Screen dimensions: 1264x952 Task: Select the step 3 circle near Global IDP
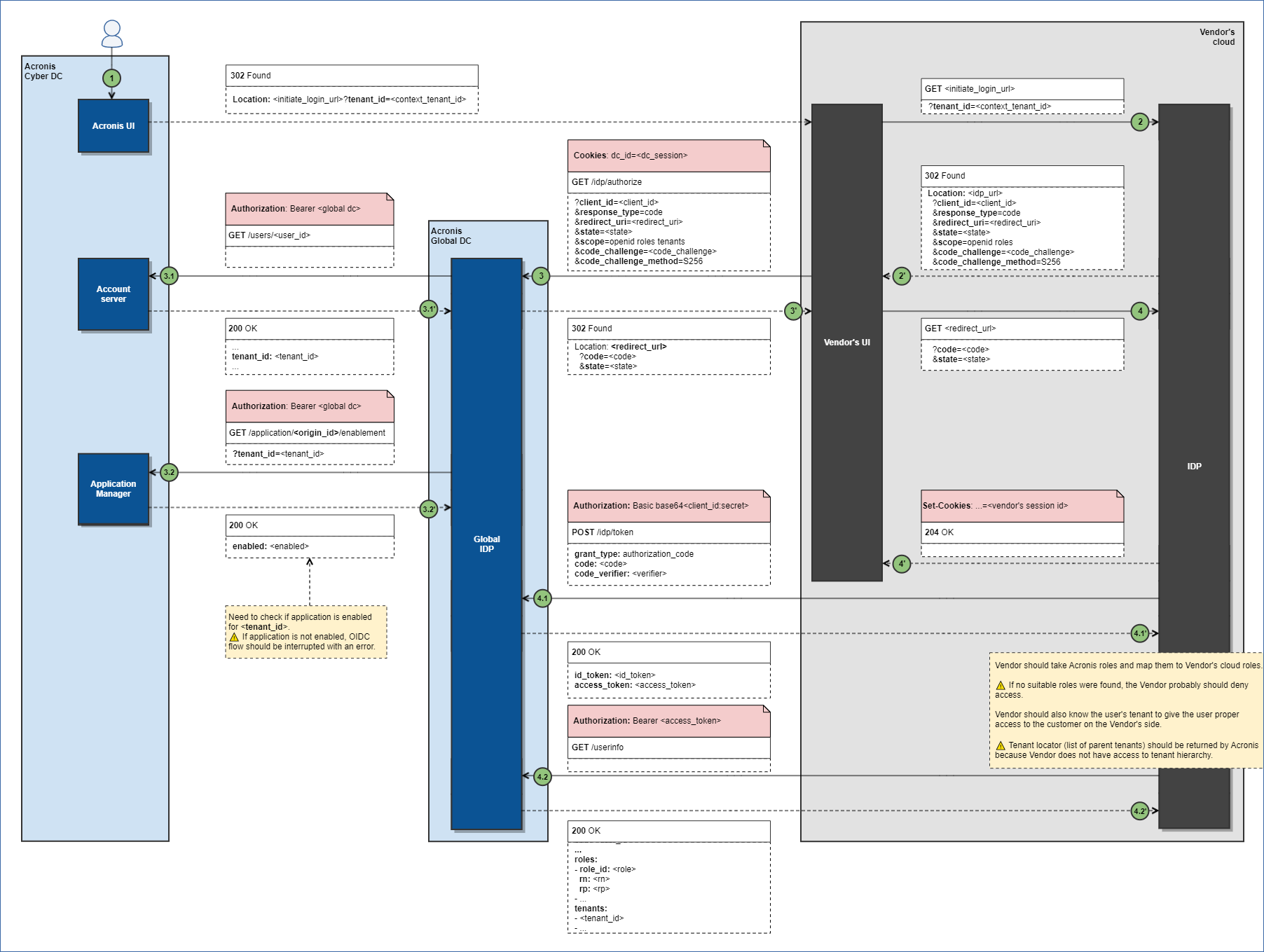541,276
